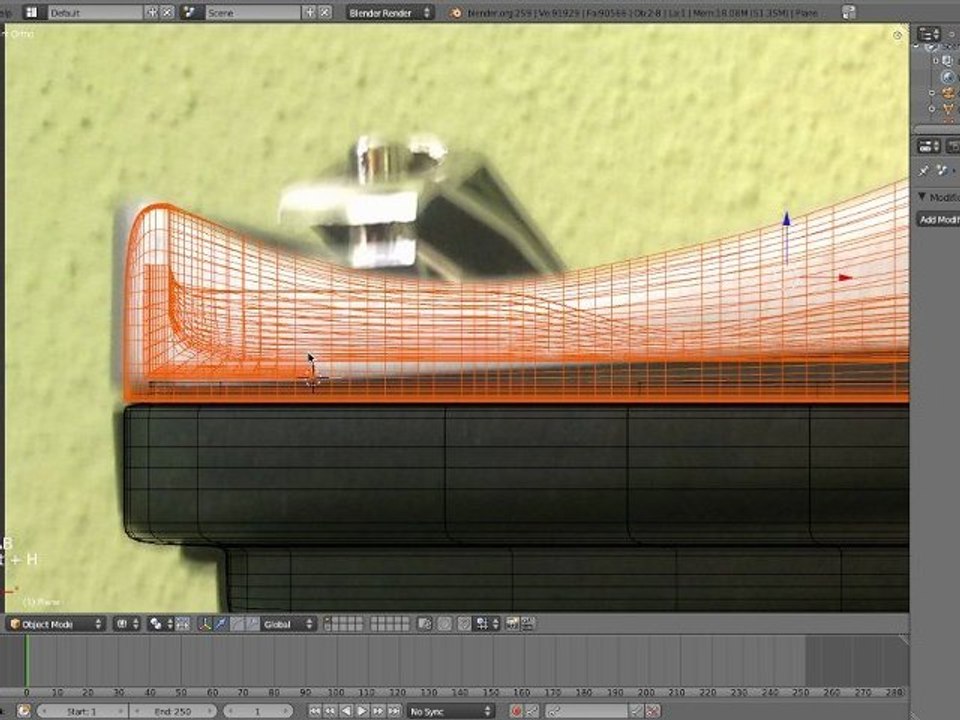Click the blue Z axis manipulator arrow
Image resolution: width=960 pixels, height=720 pixels.
click(787, 219)
